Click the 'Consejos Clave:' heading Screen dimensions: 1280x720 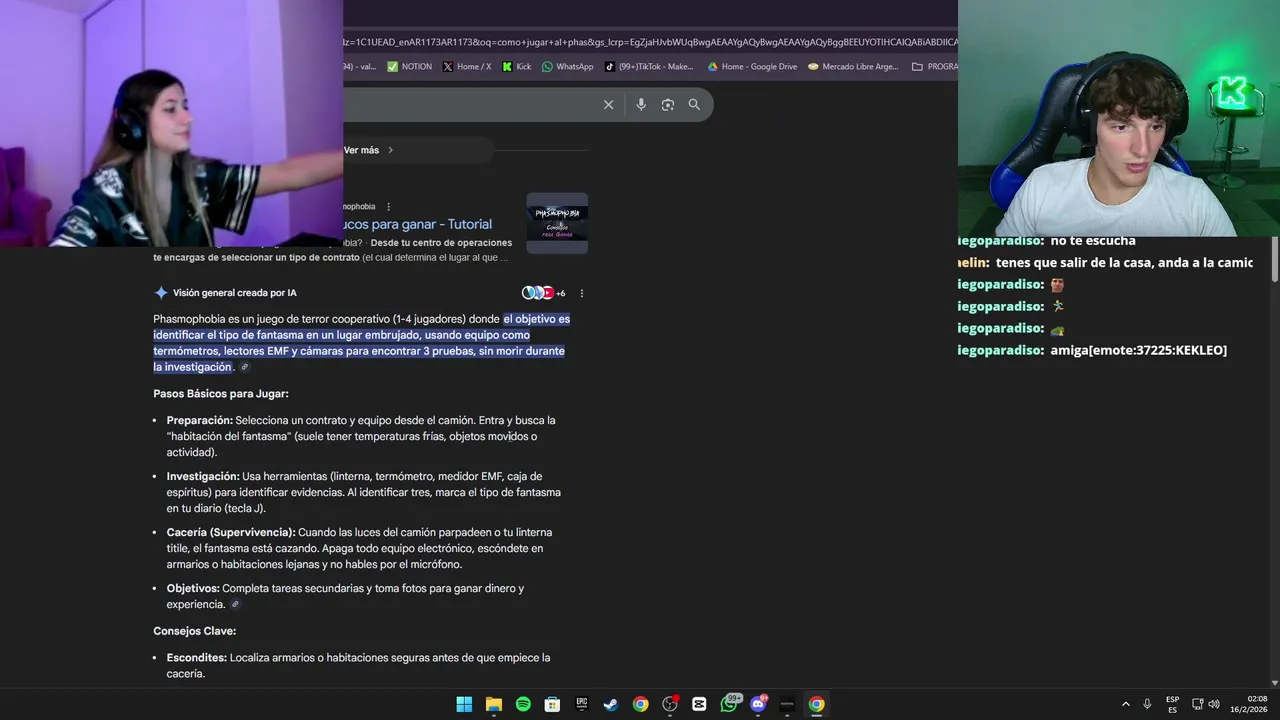coord(195,631)
